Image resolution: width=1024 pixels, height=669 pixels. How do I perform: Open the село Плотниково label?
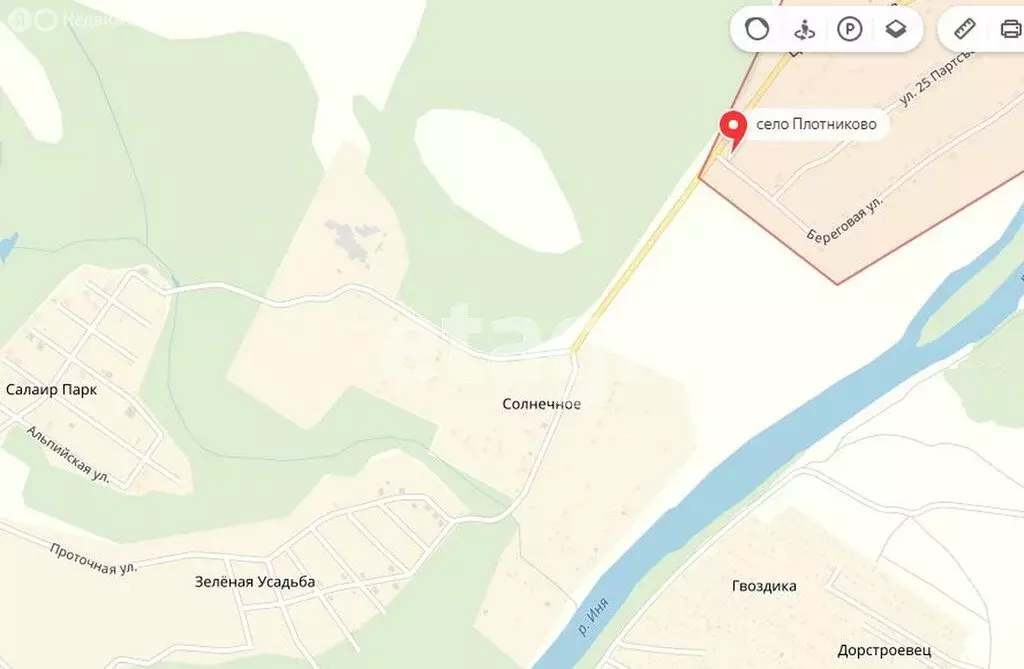pos(816,124)
